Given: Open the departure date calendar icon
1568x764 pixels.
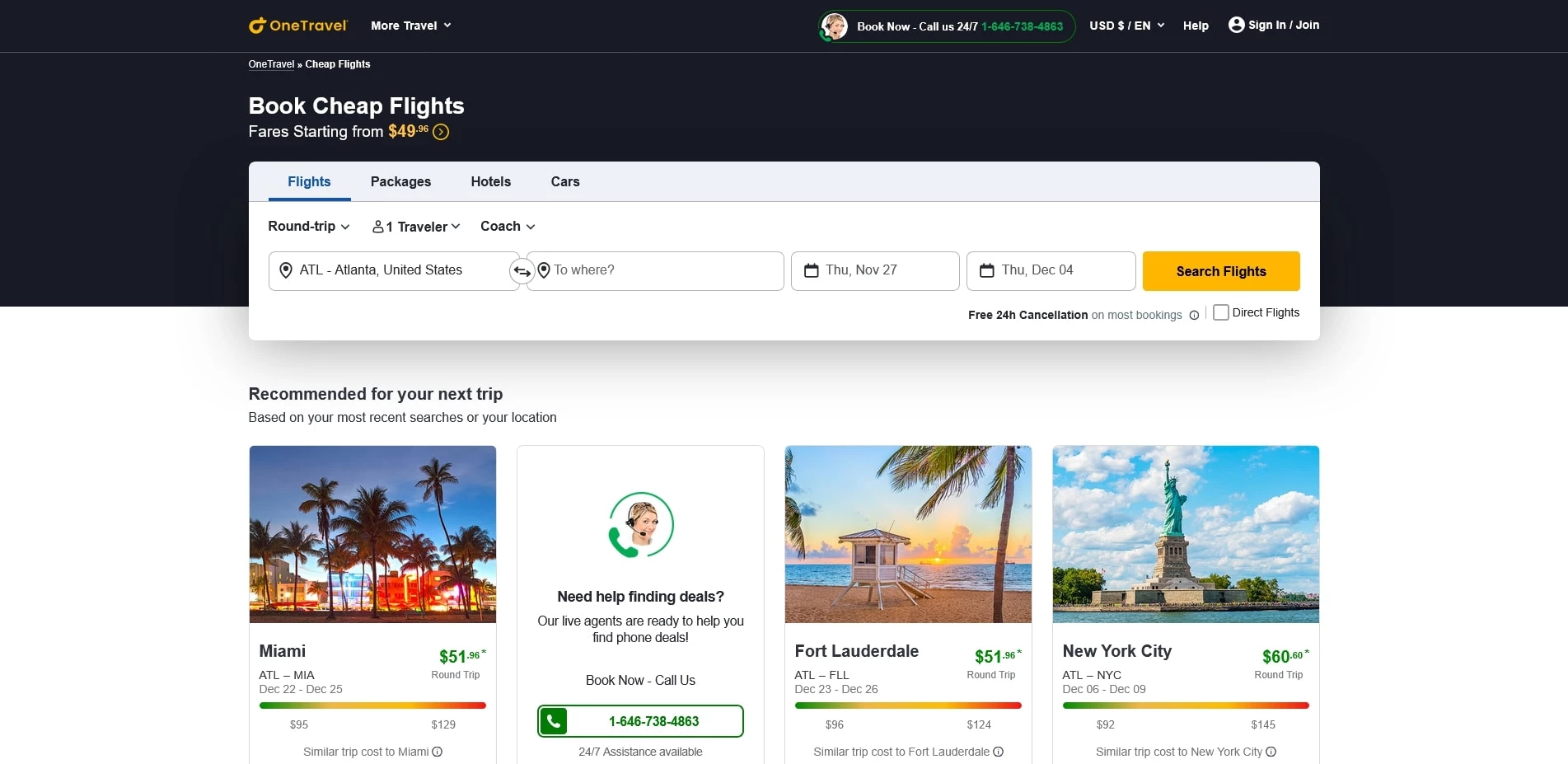Looking at the screenshot, I should click(812, 270).
